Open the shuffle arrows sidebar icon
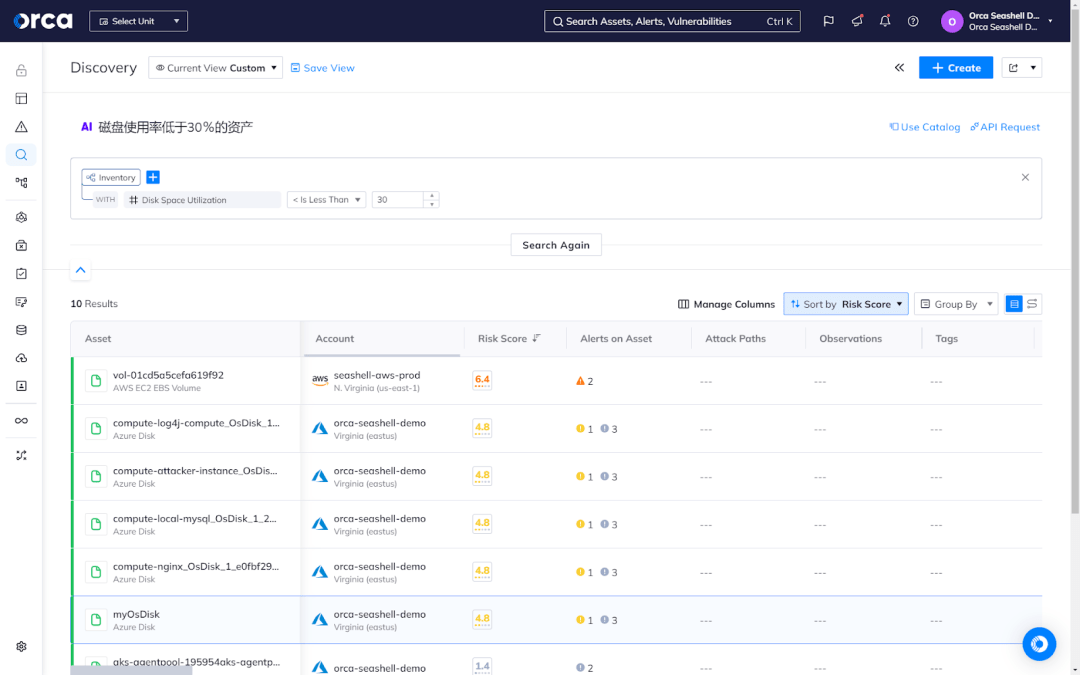Screen dimensions: 1080x675 click(x=21, y=455)
